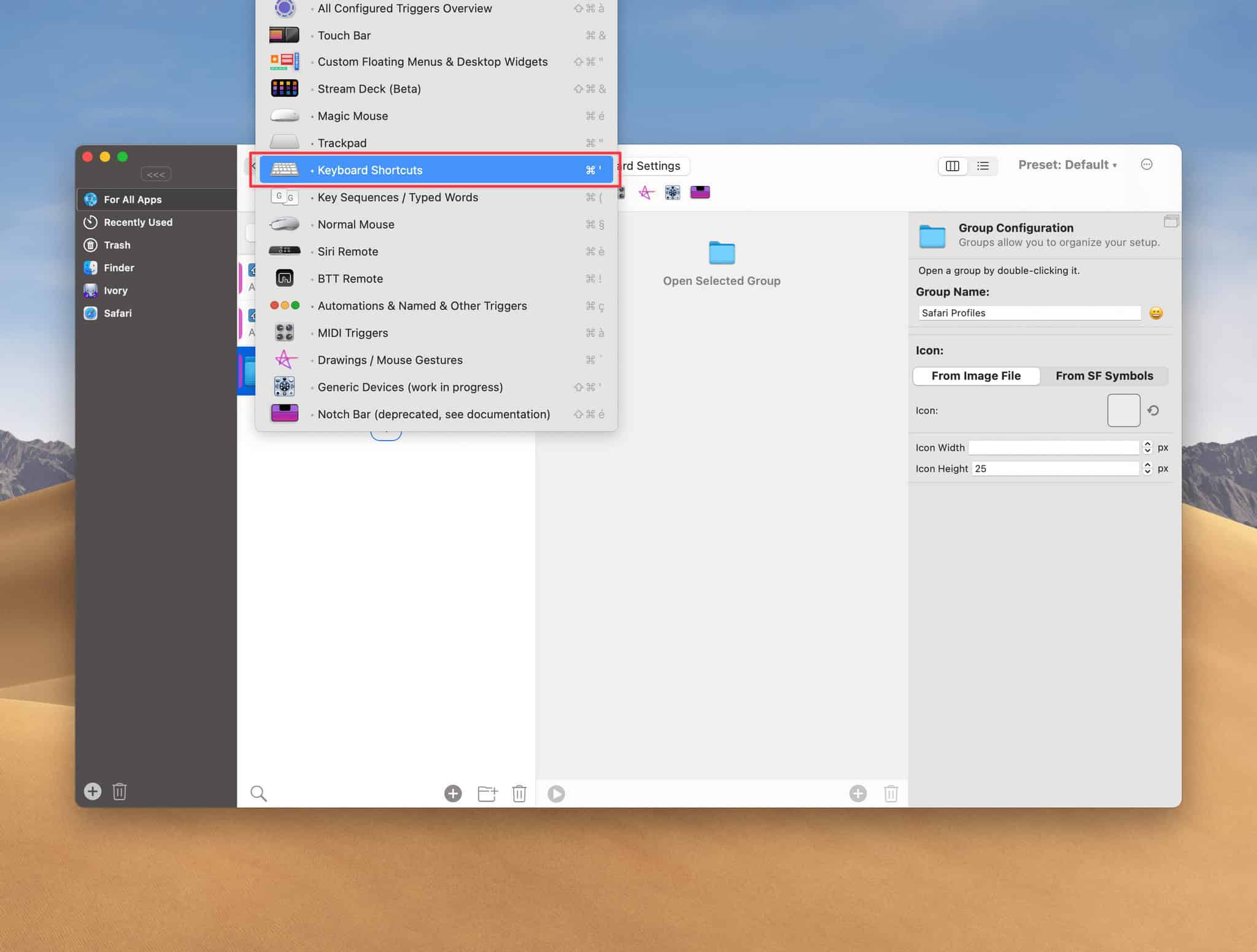1257x952 pixels.
Task: Reset icon with circular arrow
Action: click(x=1153, y=410)
